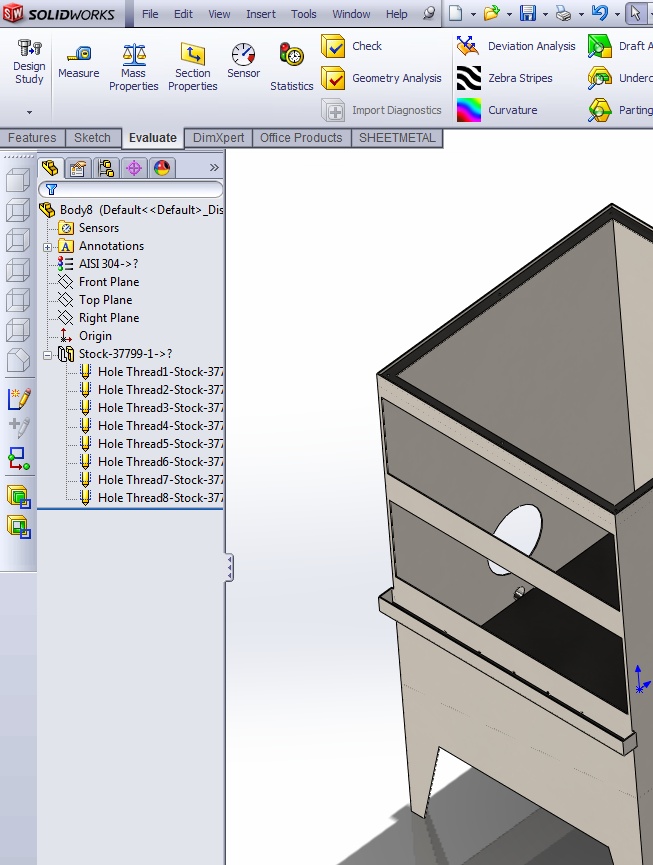Select the Measure tool
The image size is (653, 865).
pyautogui.click(x=79, y=62)
